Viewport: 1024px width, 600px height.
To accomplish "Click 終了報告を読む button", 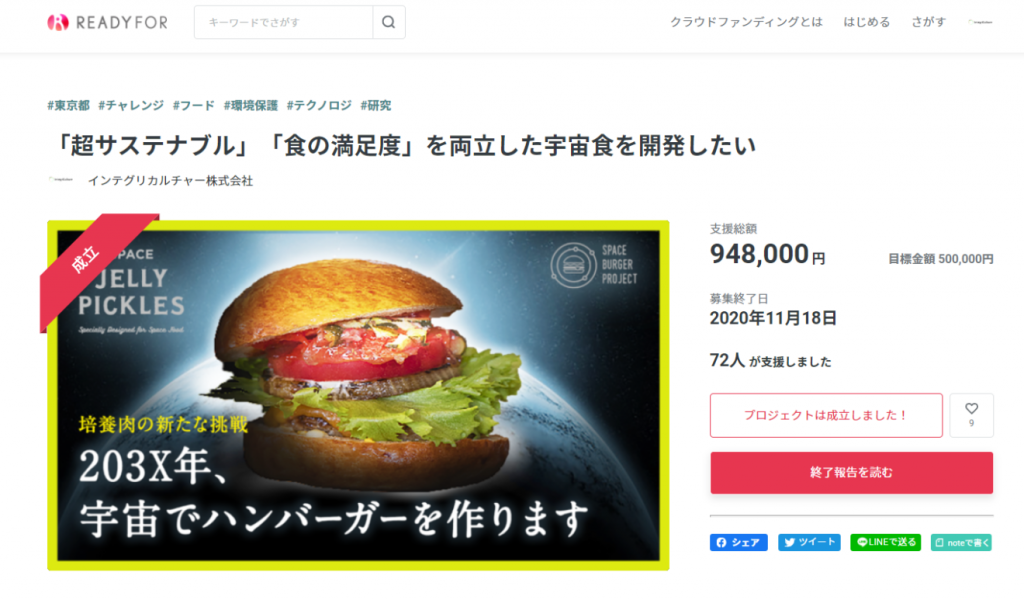I will 852,473.
